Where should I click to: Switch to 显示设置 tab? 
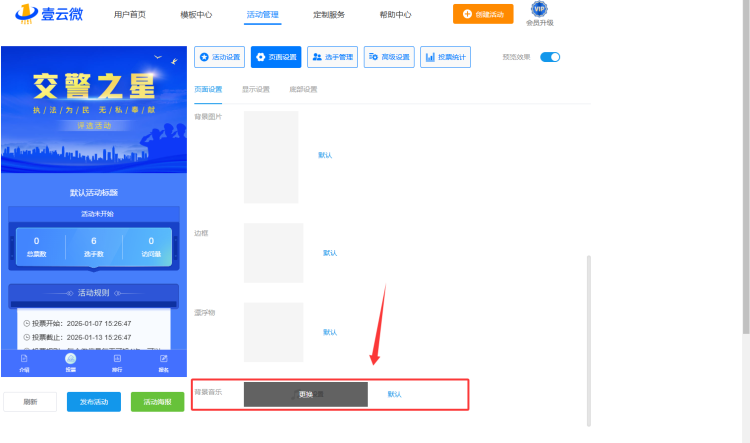click(255, 89)
